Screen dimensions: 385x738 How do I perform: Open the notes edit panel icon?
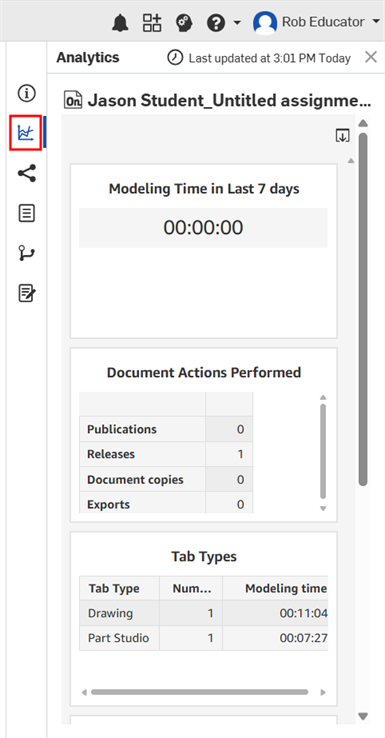(27, 293)
